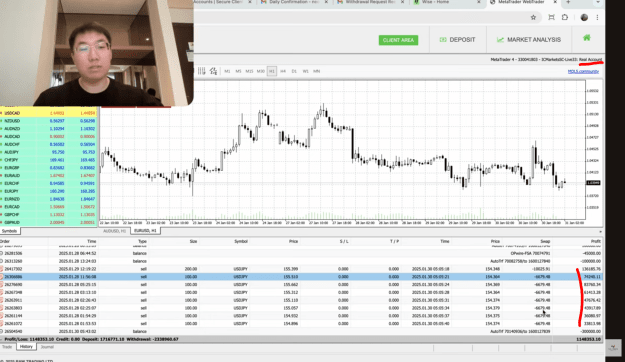Open MARKET ANALYSIS
Viewport: 625px width, 362px height.
tap(529, 40)
